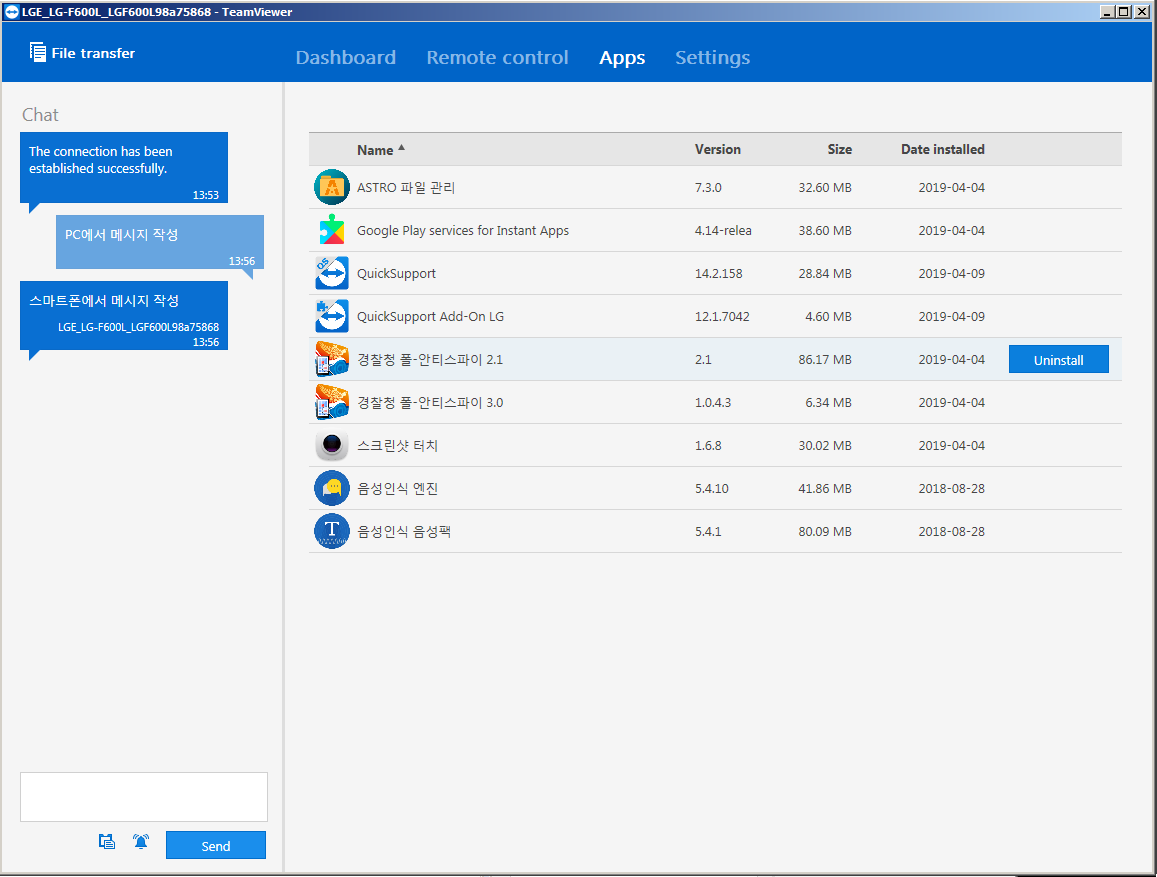Select the 음성인식 엔진 row name
This screenshot has height=877, width=1157.
tap(398, 488)
